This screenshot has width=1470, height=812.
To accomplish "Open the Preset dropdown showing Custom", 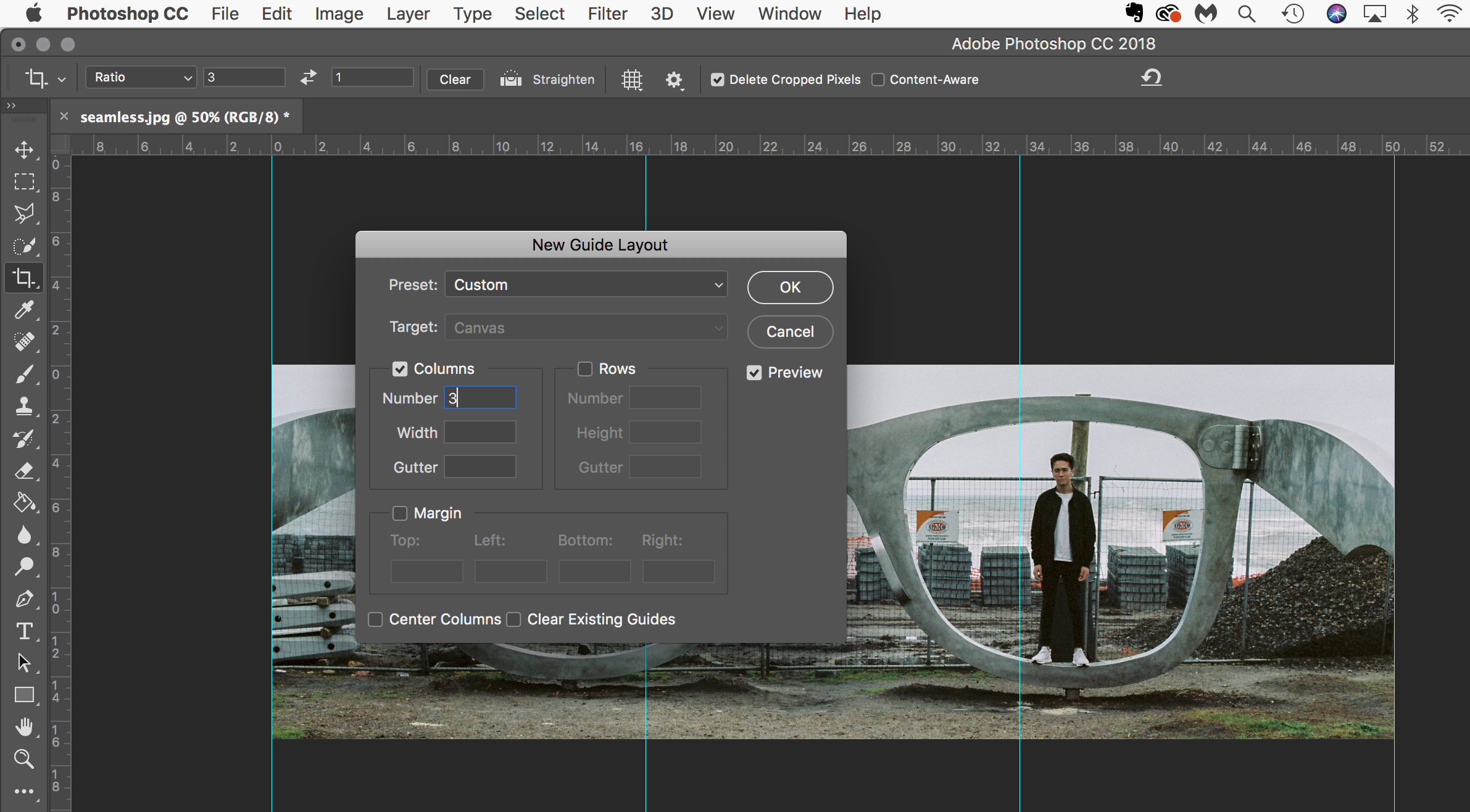I will point(586,285).
